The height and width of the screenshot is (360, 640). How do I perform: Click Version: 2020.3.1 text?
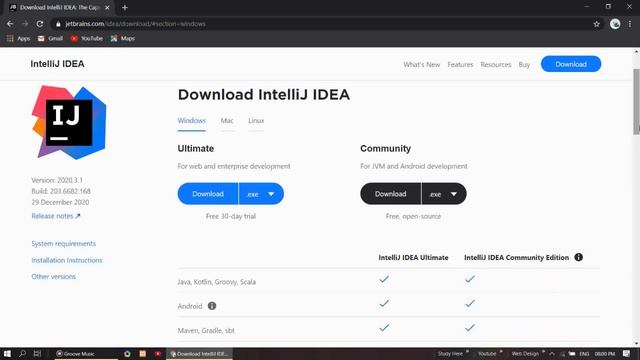(x=57, y=180)
